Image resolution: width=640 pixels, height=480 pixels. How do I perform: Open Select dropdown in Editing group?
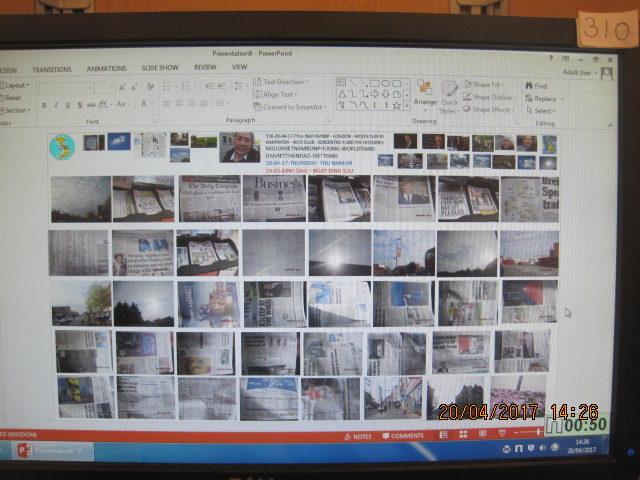pos(542,111)
